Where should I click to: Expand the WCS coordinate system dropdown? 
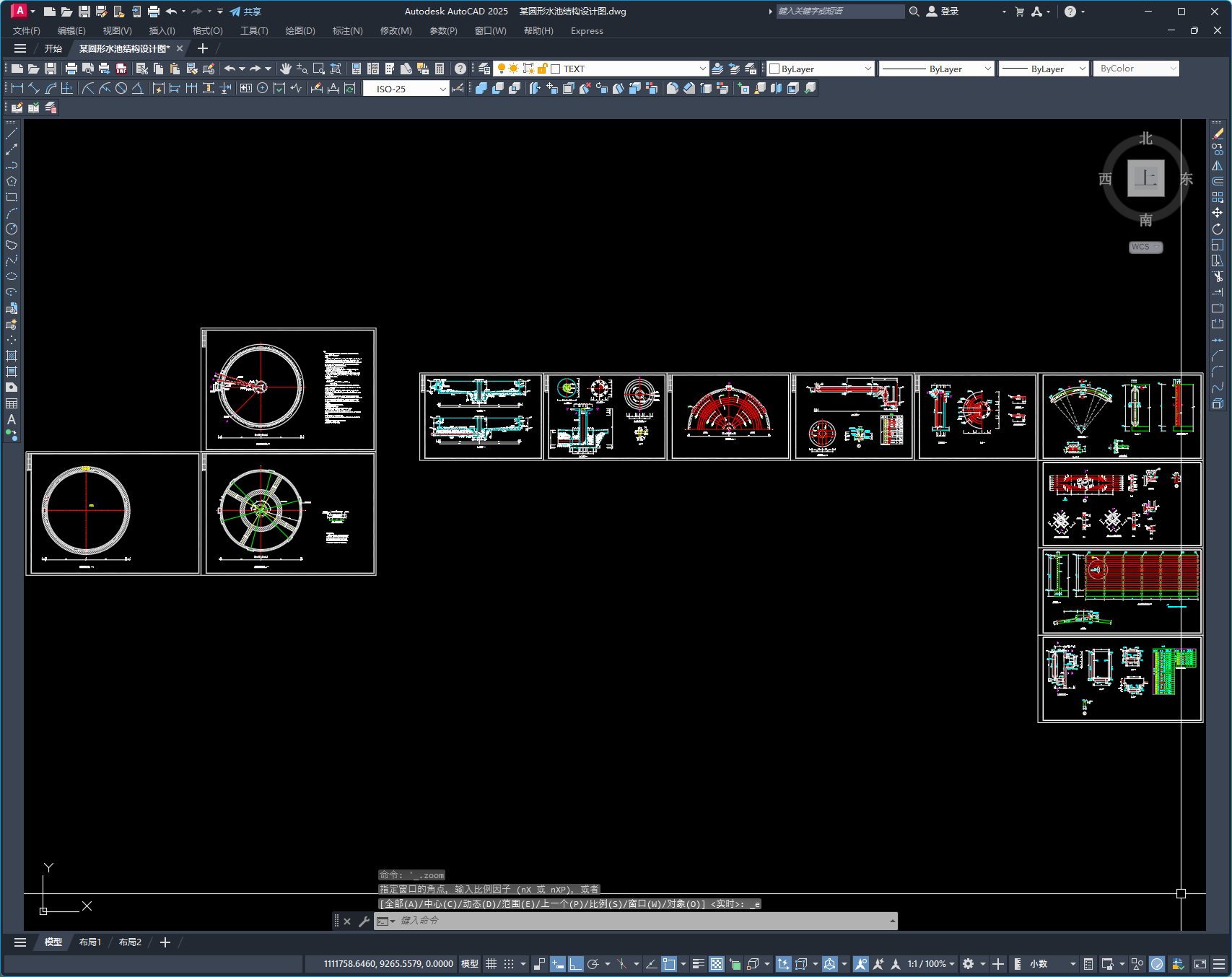1146,247
